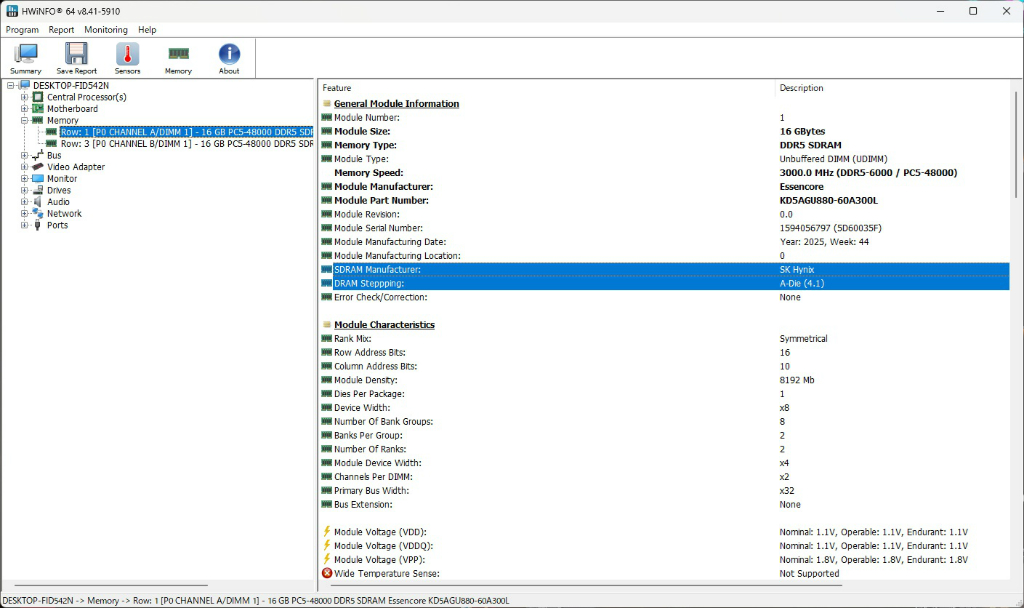Click the Memory Speed row

[x=665, y=173]
